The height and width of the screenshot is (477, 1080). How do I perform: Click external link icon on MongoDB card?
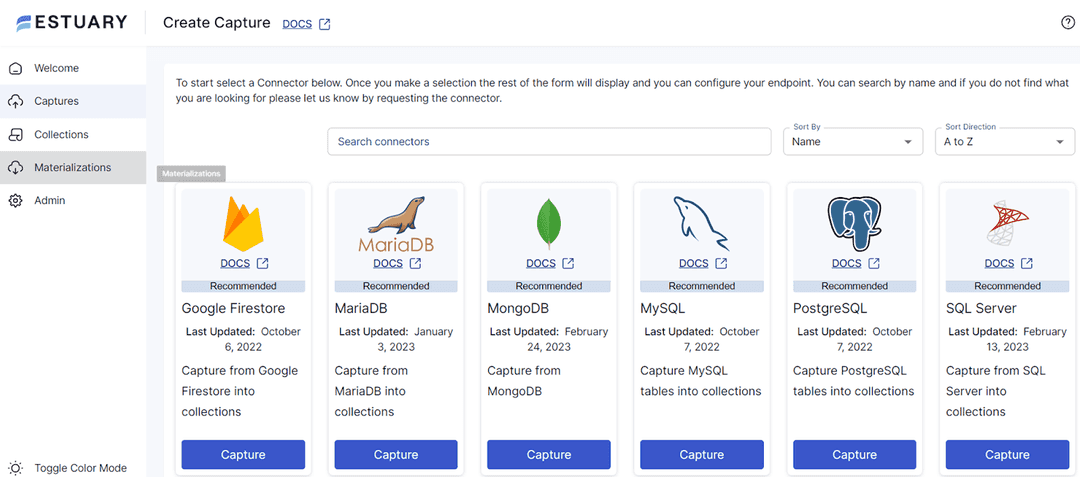568,264
